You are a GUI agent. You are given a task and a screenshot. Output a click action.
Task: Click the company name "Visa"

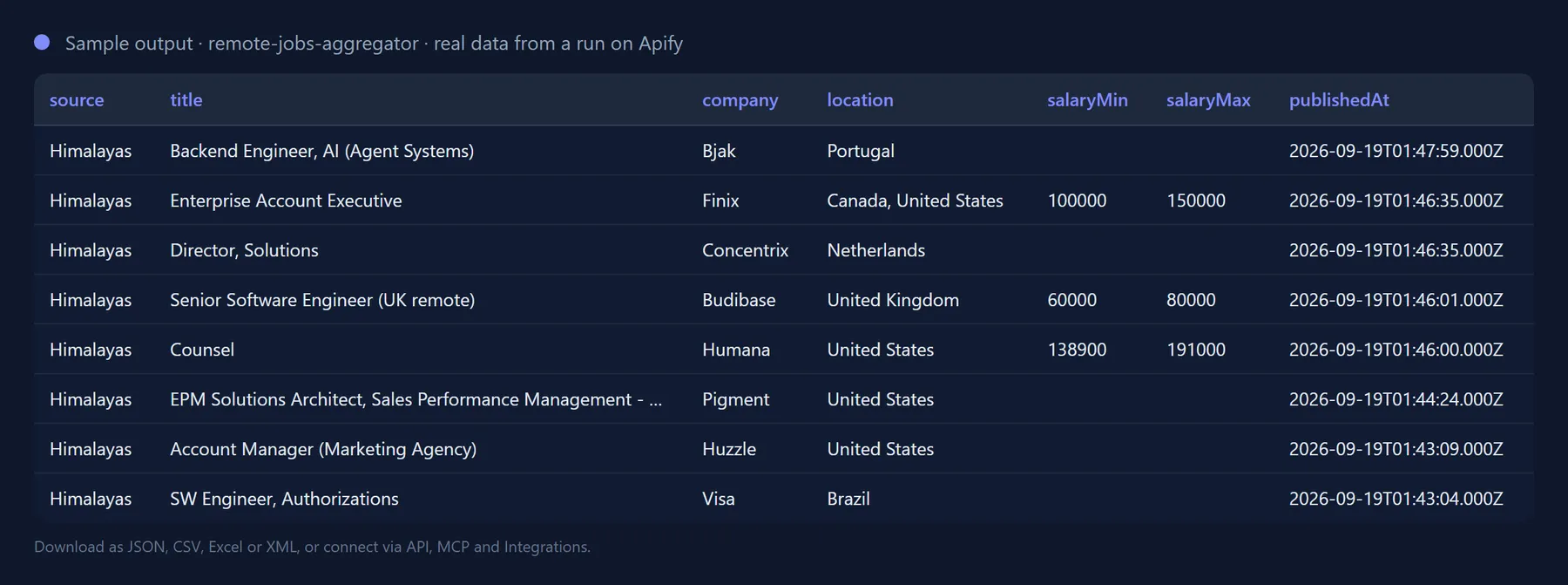(719, 499)
